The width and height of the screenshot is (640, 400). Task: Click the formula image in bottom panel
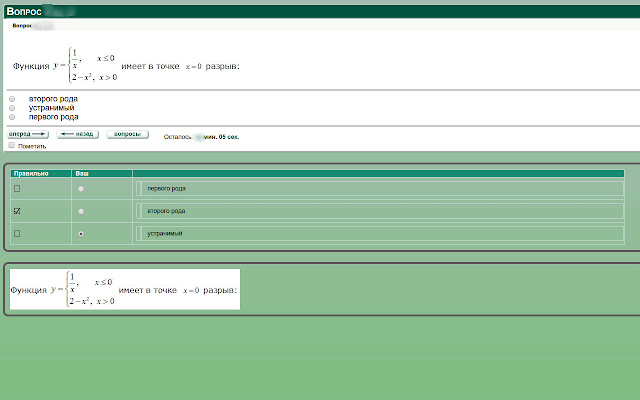pyautogui.click(x=125, y=289)
